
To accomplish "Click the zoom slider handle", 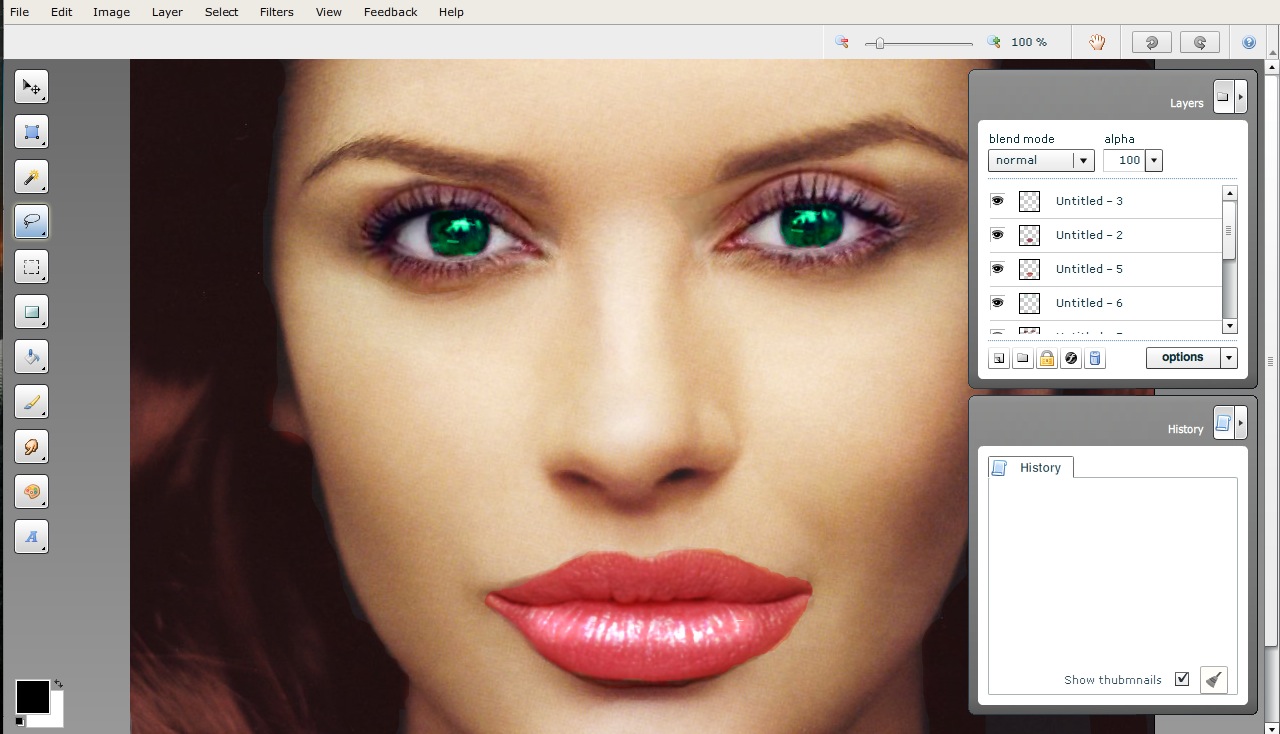I will tap(879, 43).
